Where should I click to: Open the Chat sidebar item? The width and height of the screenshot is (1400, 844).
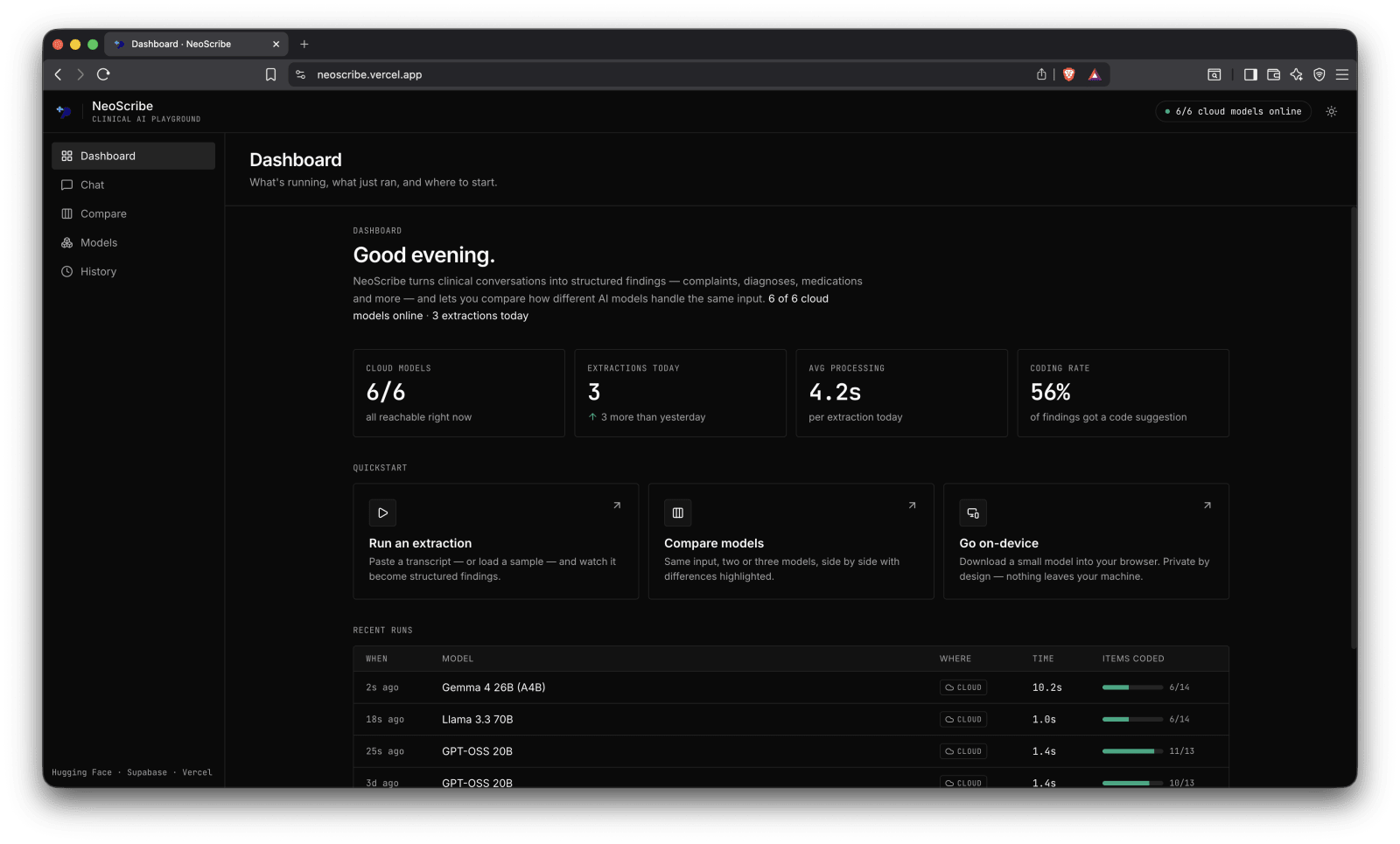[x=133, y=185]
